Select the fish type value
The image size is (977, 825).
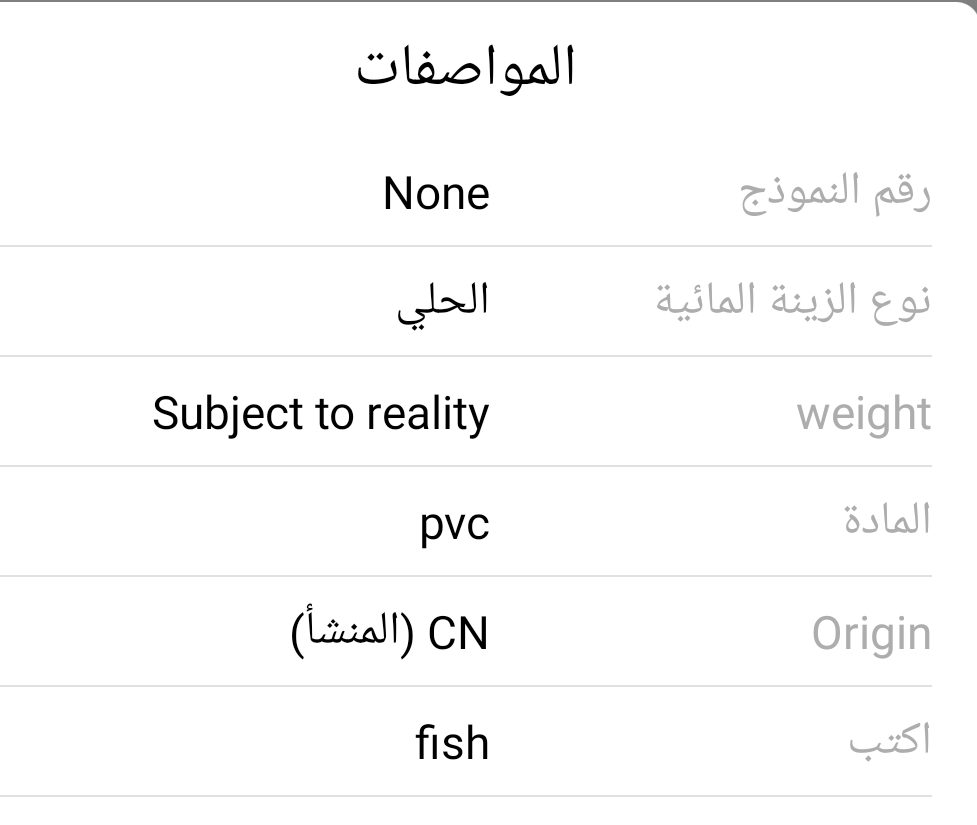click(452, 744)
